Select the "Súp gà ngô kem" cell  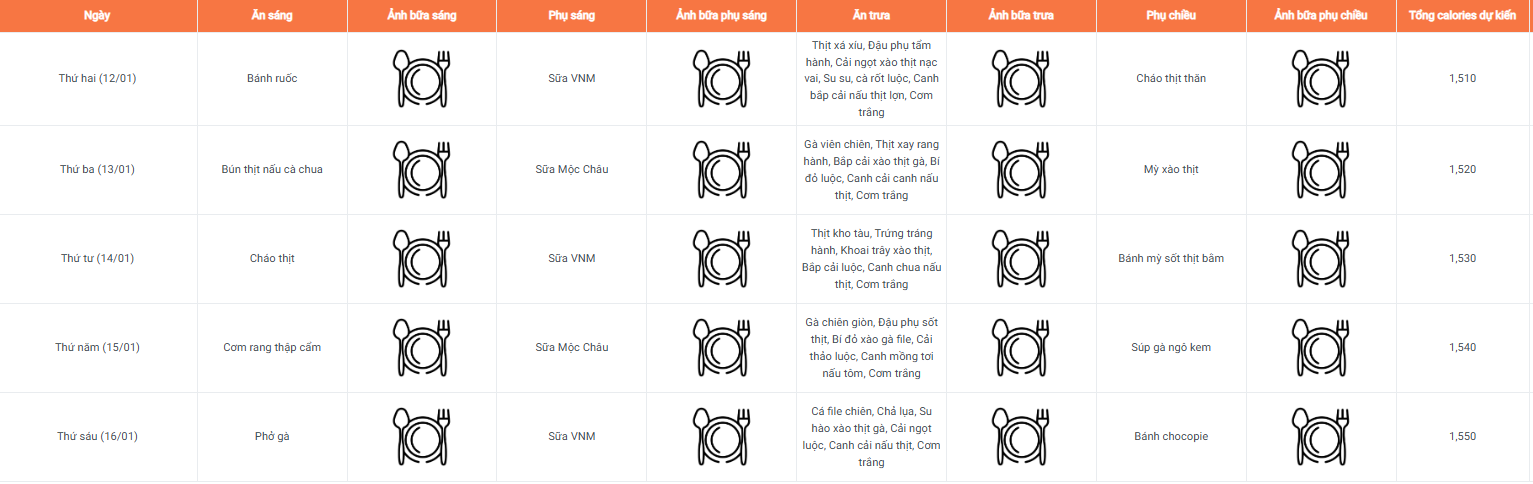(x=1171, y=347)
